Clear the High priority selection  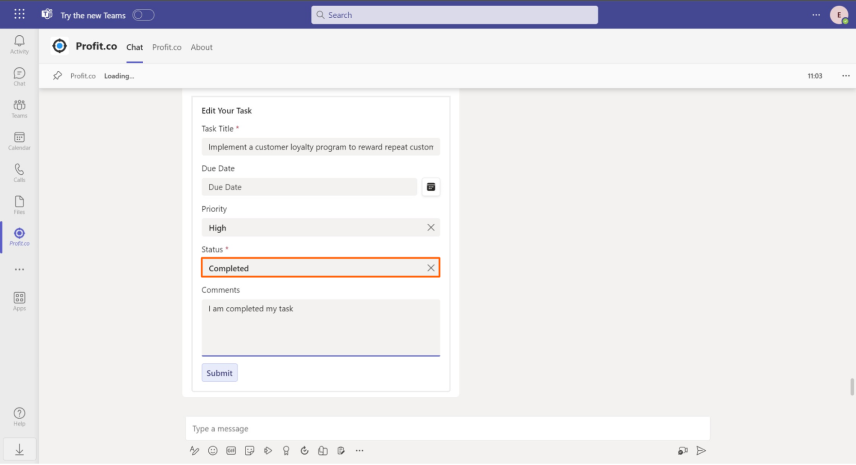(x=431, y=228)
